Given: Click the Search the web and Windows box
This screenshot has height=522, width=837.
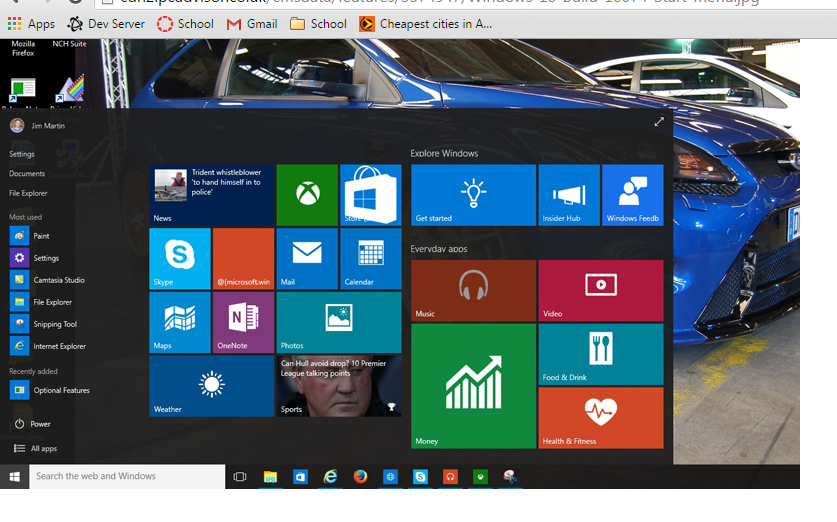Looking at the screenshot, I should pyautogui.click(x=127, y=476).
